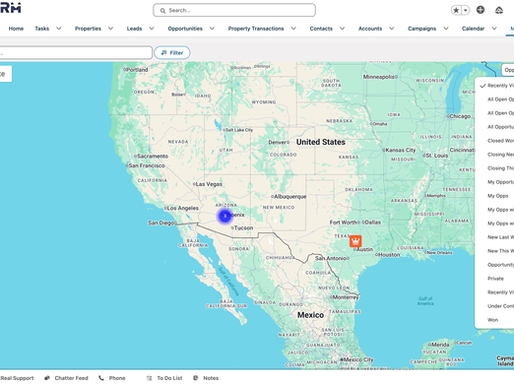Open the Campaigns tab

[422, 29]
